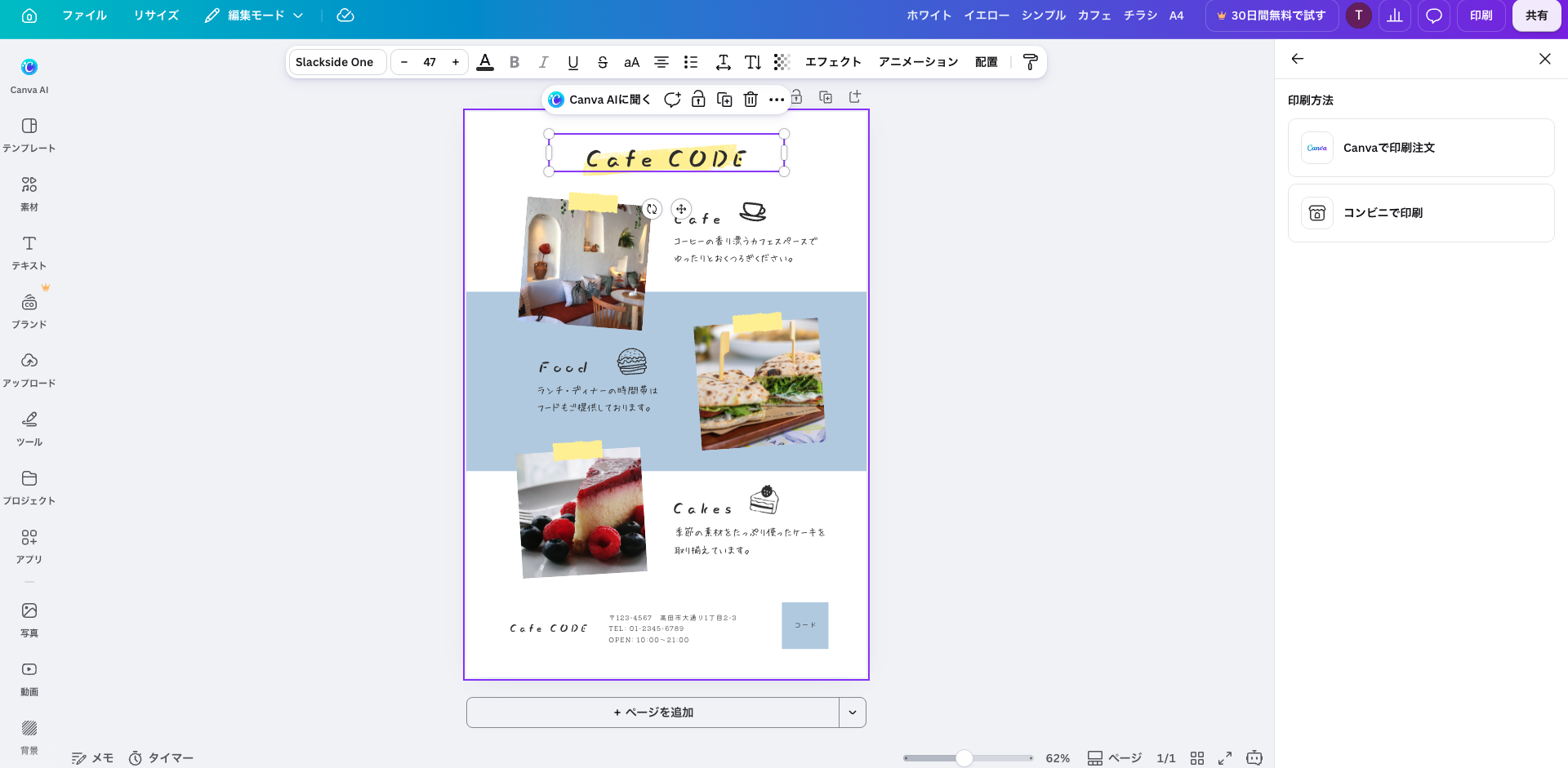Screen dimensions: 1568x768
Task: Click ページを追加 button
Action: (653, 713)
